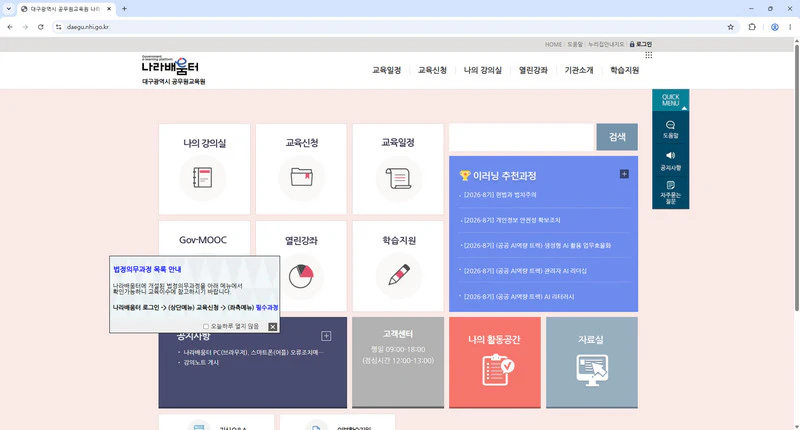Screen dimensions: 800x430
Task: Click the 나라배움터 logo
Action: click(173, 70)
